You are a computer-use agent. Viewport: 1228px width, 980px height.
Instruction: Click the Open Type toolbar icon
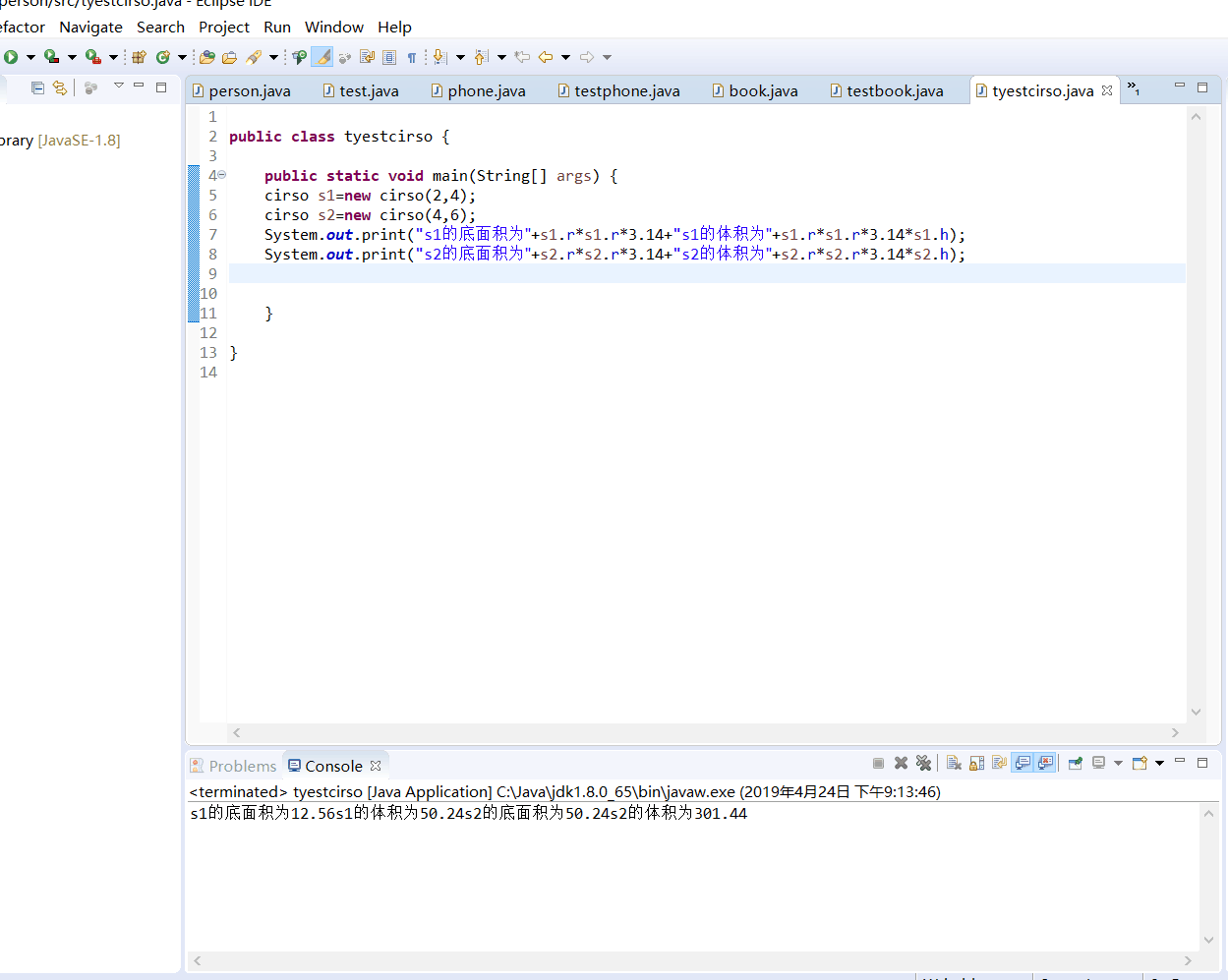pyautogui.click(x=207, y=57)
